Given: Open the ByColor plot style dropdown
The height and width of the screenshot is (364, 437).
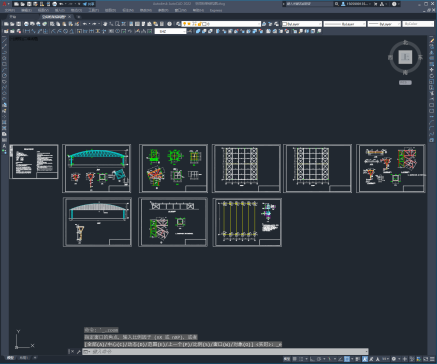Looking at the screenshot, I should pos(418,24).
